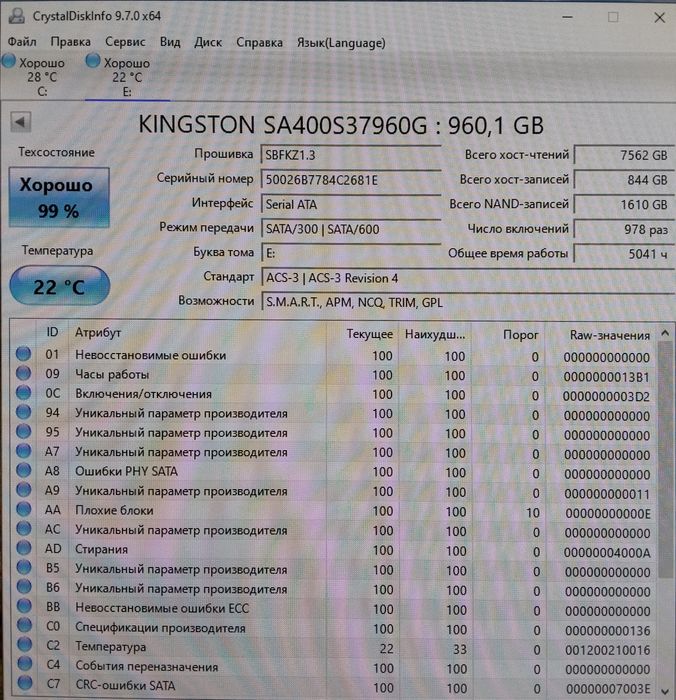Click the status icon of row B5

pos(24,567)
